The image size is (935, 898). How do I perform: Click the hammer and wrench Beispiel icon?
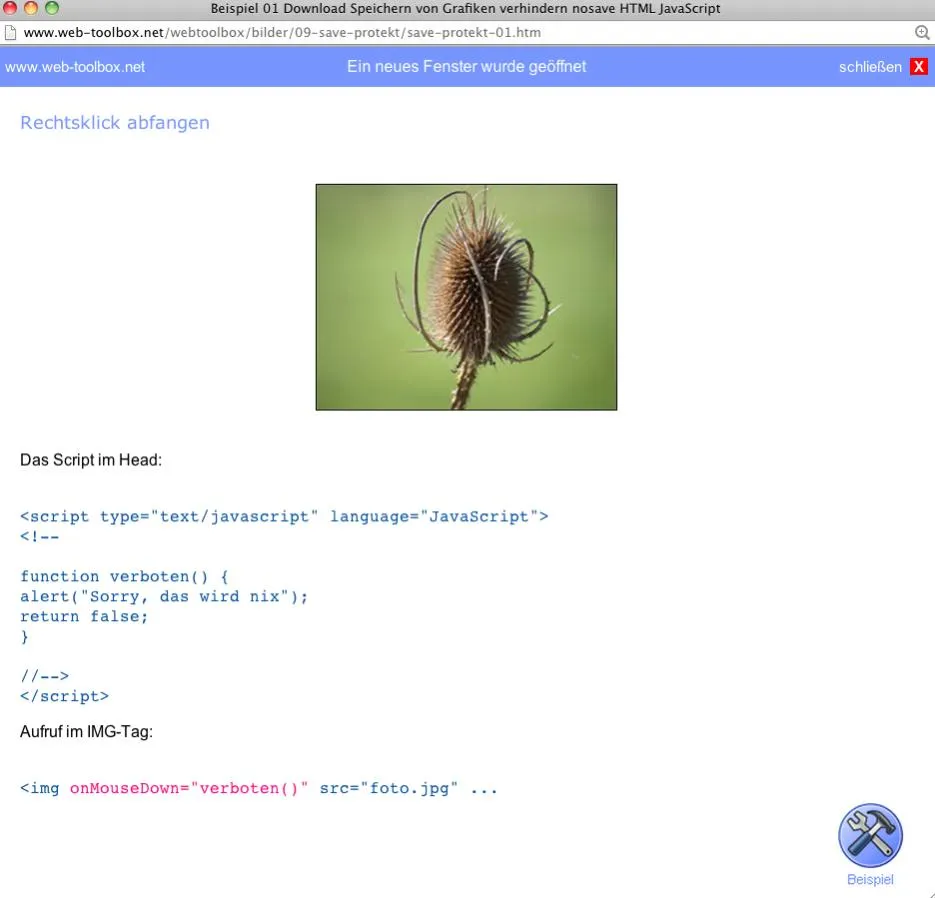pos(870,835)
